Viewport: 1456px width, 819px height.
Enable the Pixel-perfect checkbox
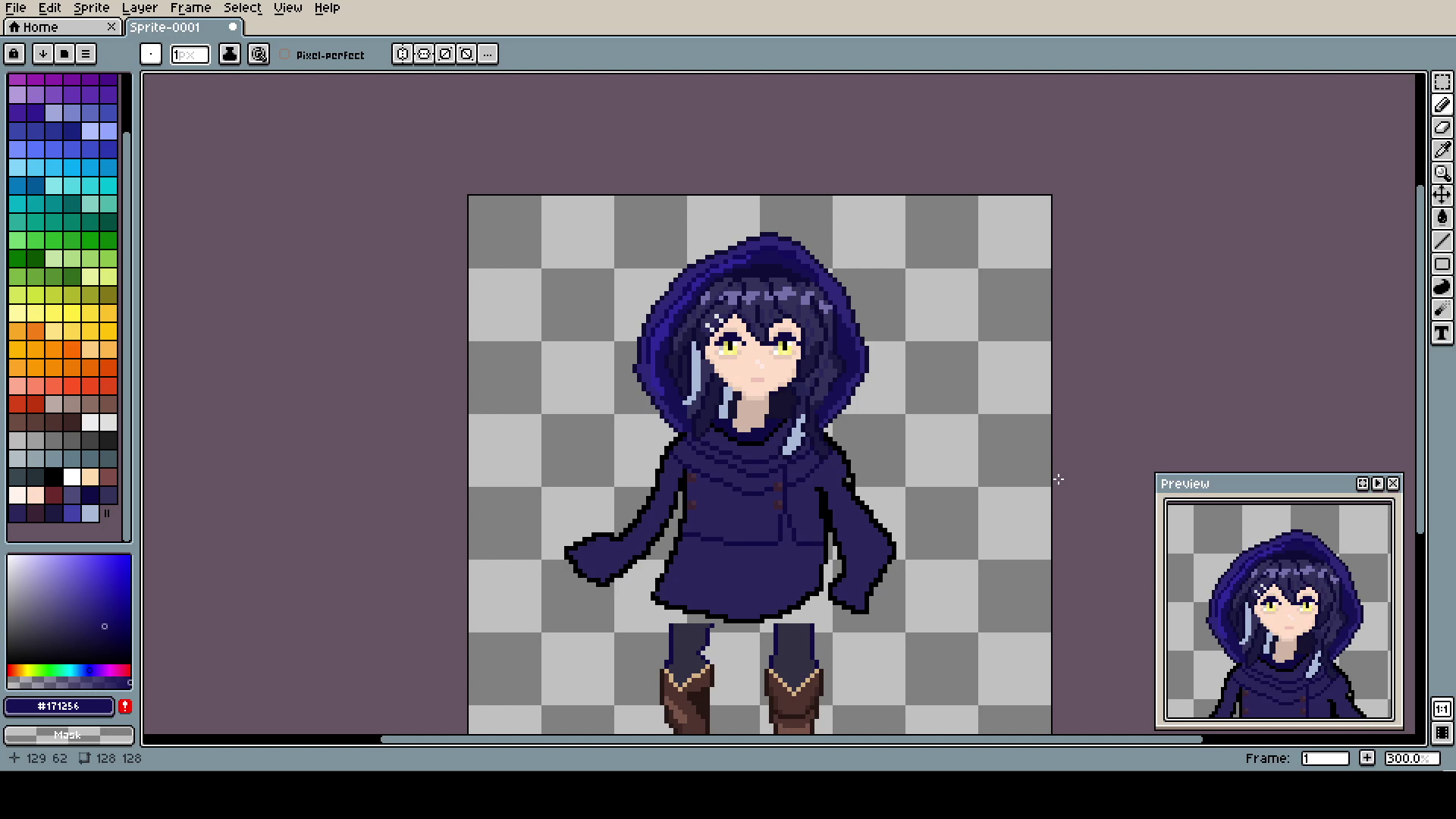pos(285,55)
